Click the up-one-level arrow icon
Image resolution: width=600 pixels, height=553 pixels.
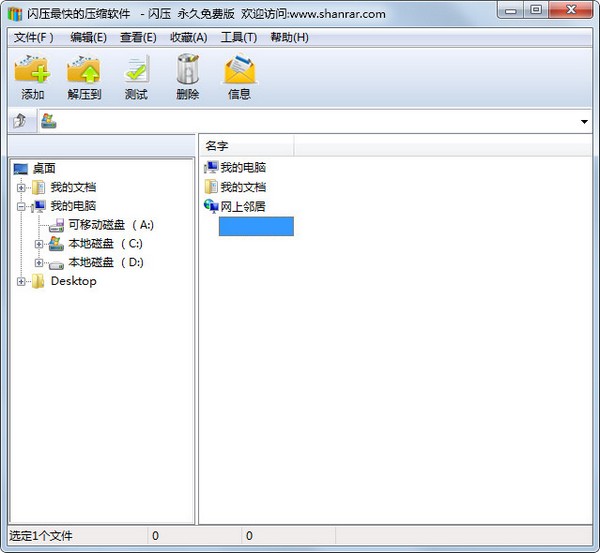point(20,121)
